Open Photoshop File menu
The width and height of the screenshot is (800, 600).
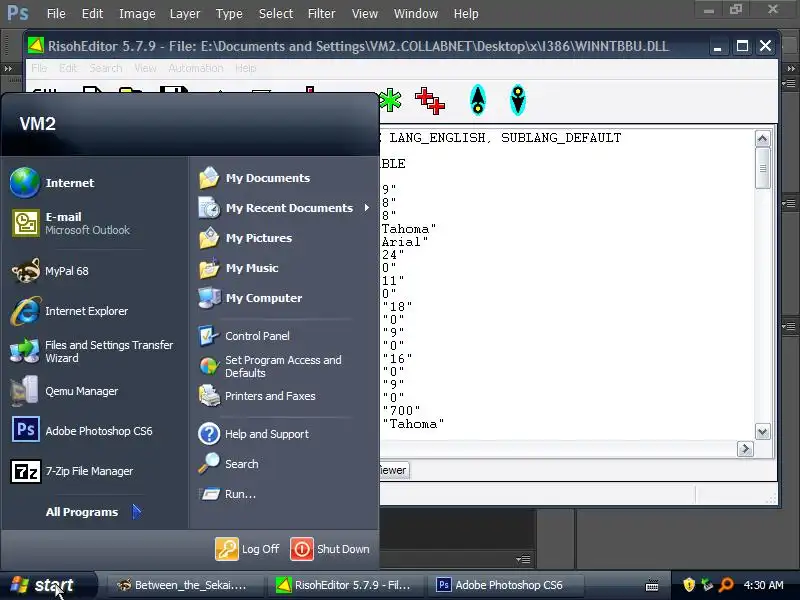[56, 14]
